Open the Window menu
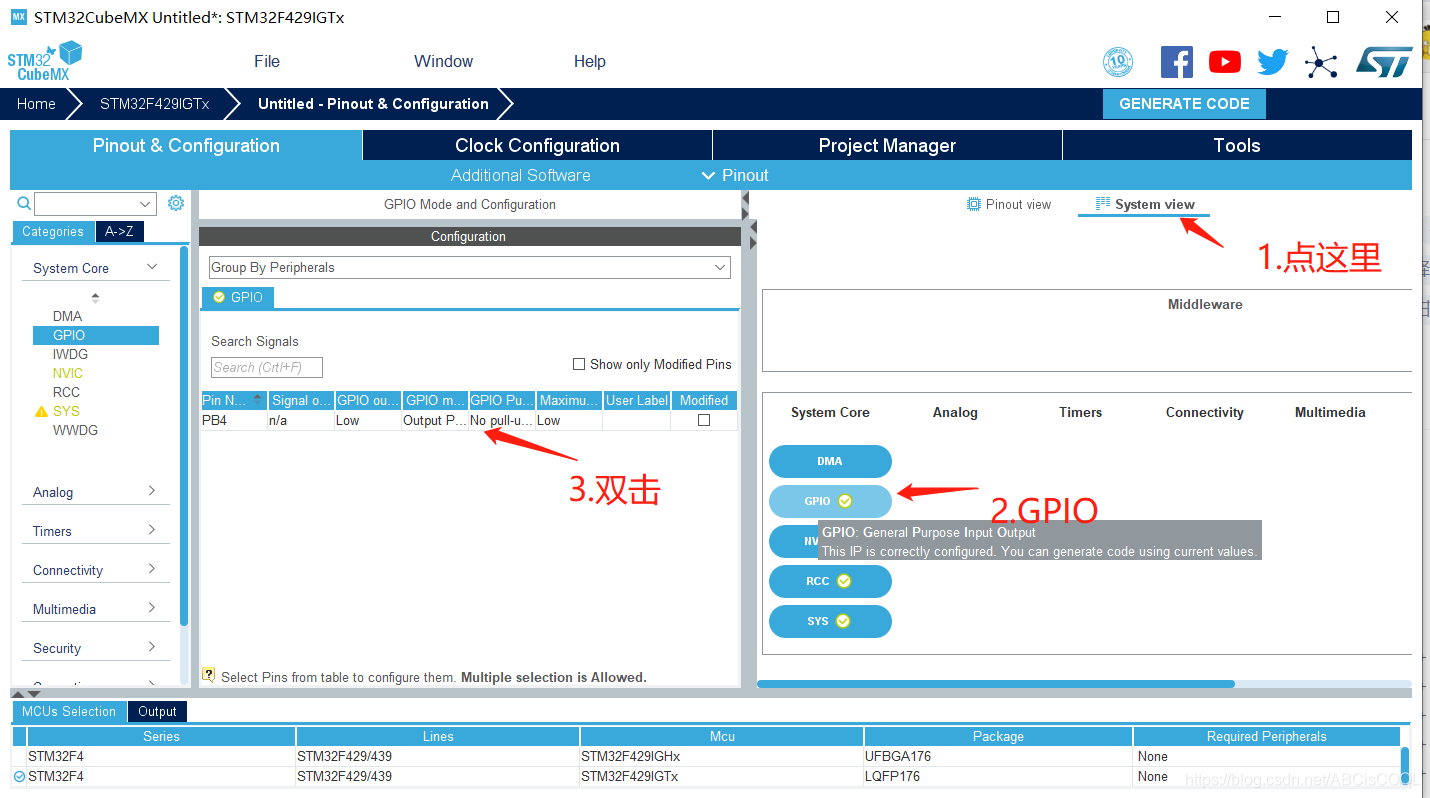This screenshot has width=1430, height=798. pos(443,61)
